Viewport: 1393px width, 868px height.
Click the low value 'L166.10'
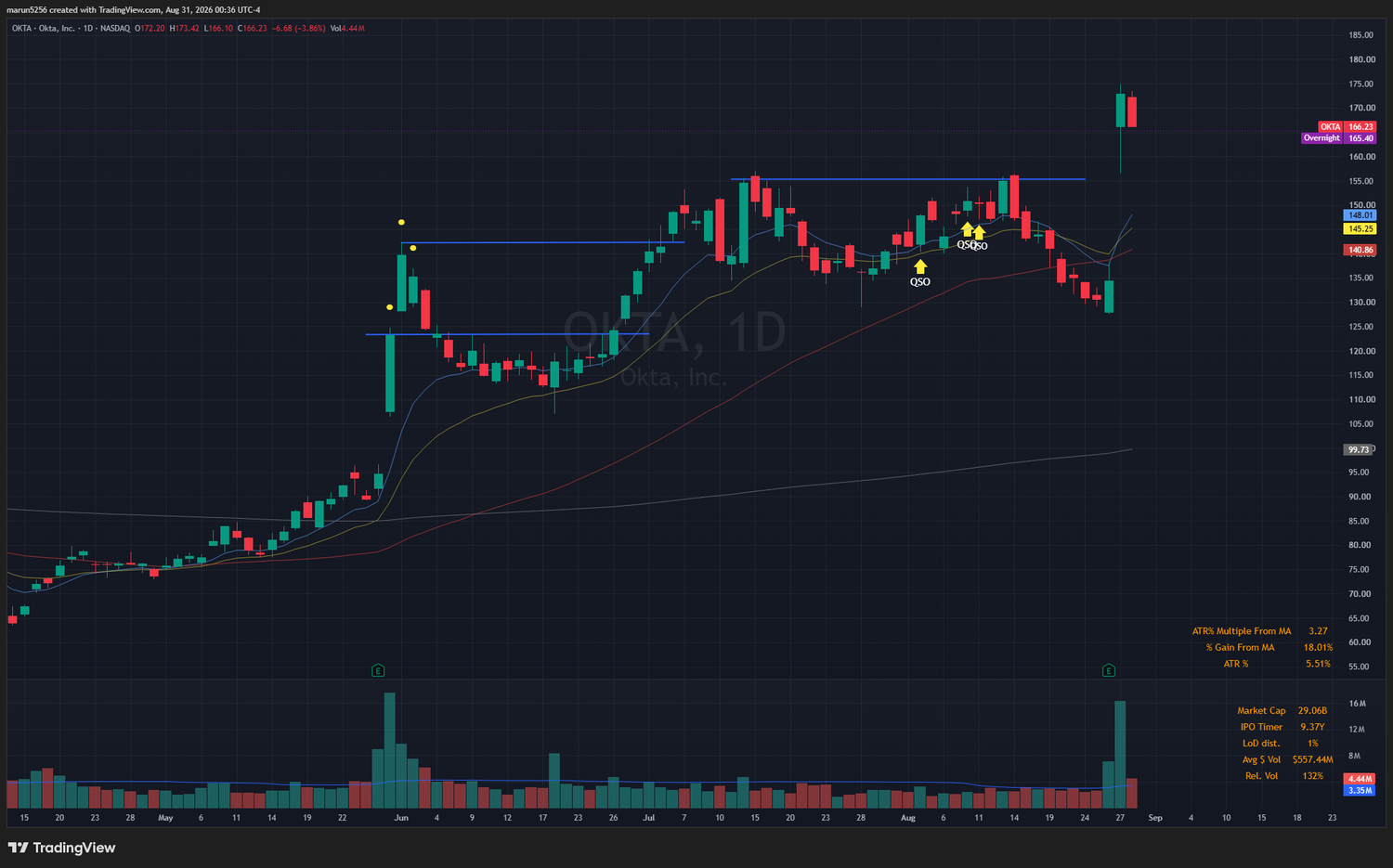(x=218, y=29)
